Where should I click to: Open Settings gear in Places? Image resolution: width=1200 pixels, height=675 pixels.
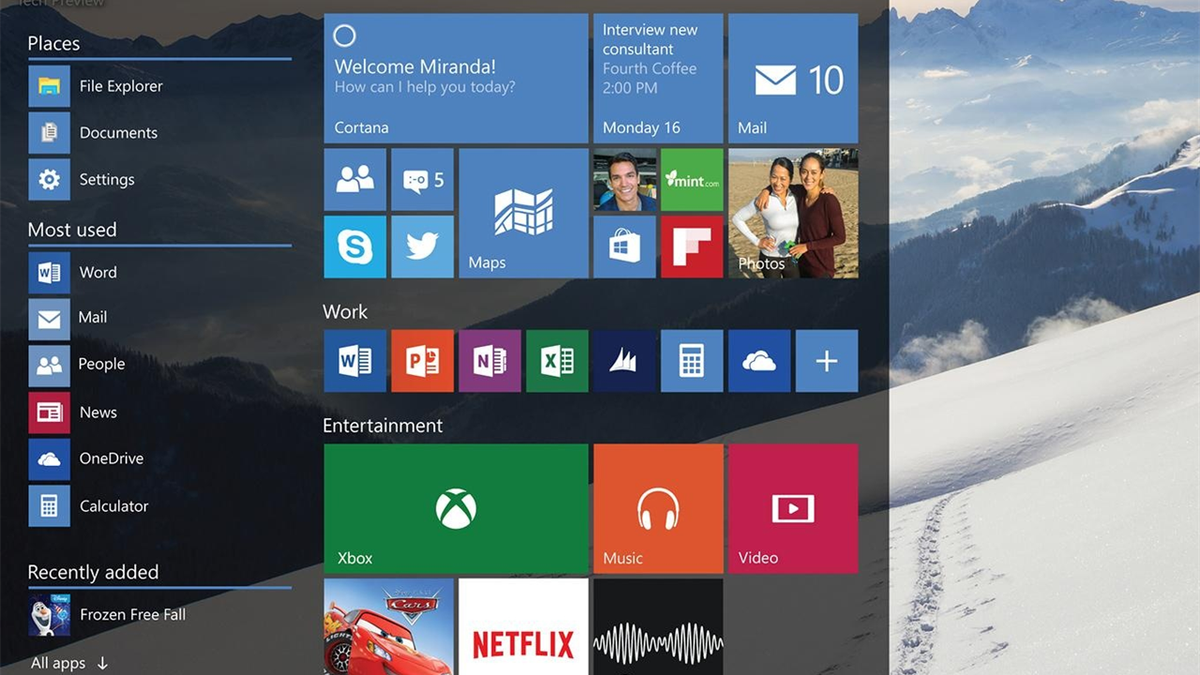[82, 179]
